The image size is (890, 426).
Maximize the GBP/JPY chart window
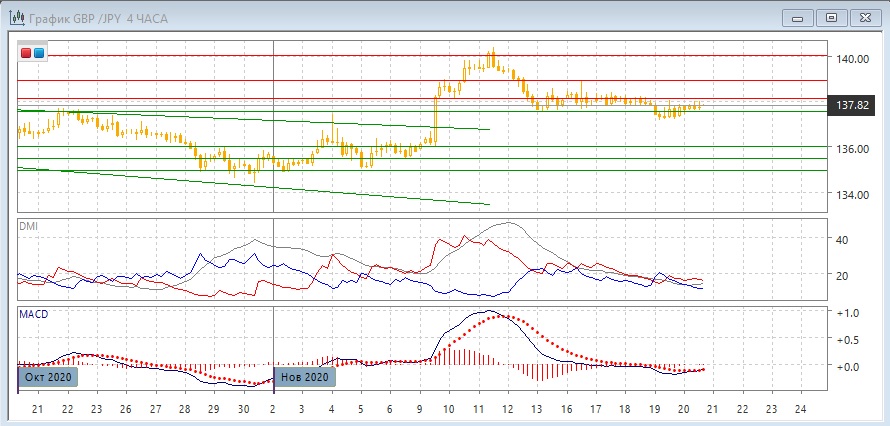click(830, 17)
